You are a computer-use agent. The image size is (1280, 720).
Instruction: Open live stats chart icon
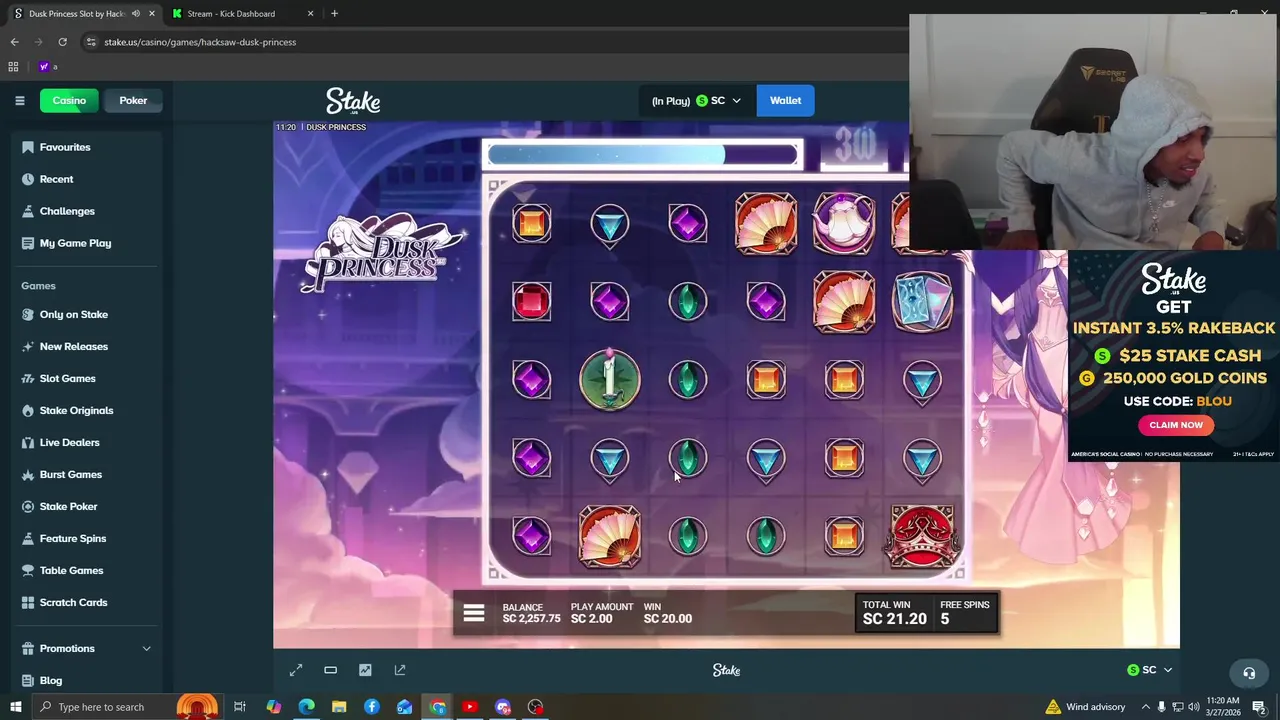pyautogui.click(x=365, y=670)
